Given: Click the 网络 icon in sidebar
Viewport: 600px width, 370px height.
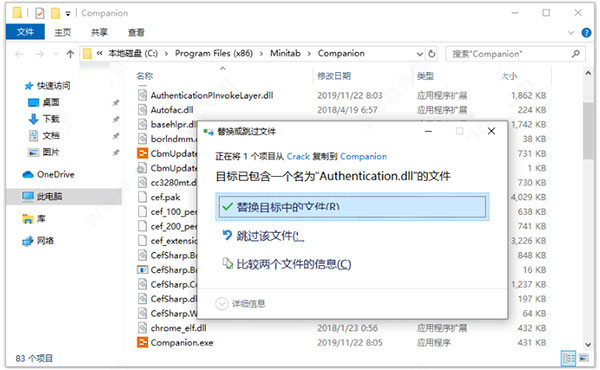Looking at the screenshot, I should click(28, 241).
